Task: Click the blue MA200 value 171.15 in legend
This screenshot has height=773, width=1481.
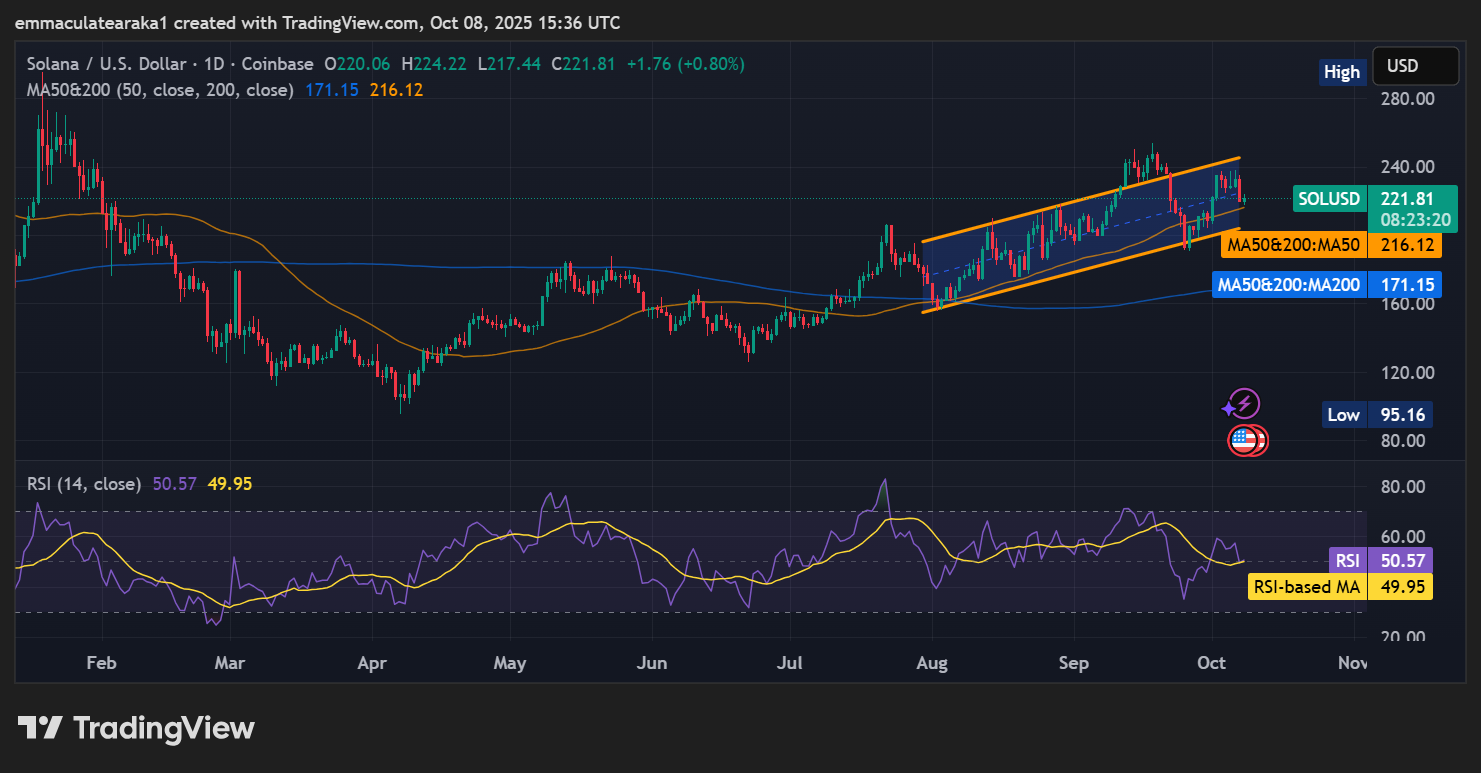Action: click(331, 90)
